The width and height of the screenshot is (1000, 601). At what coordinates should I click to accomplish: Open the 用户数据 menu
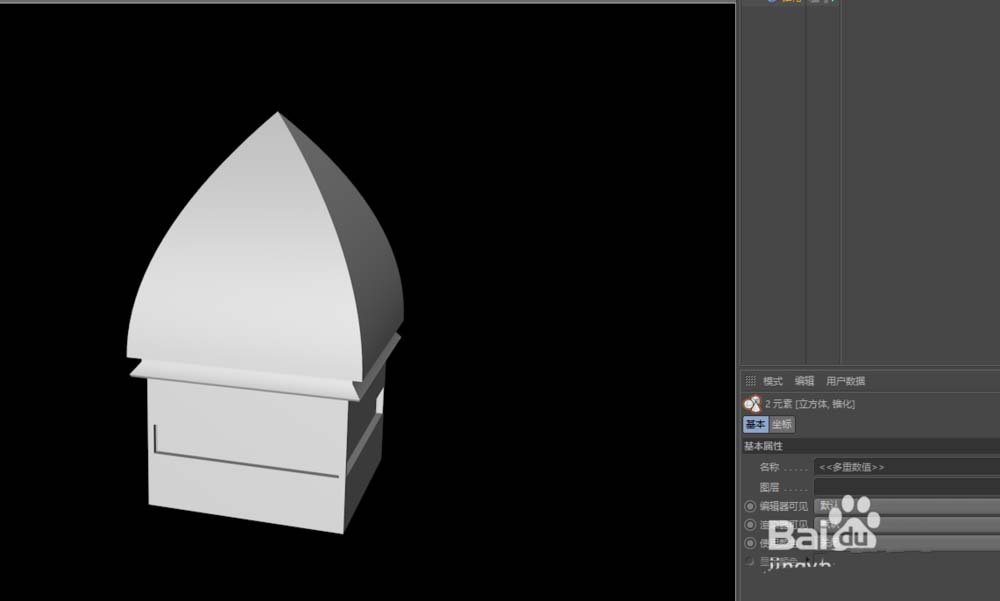click(845, 381)
